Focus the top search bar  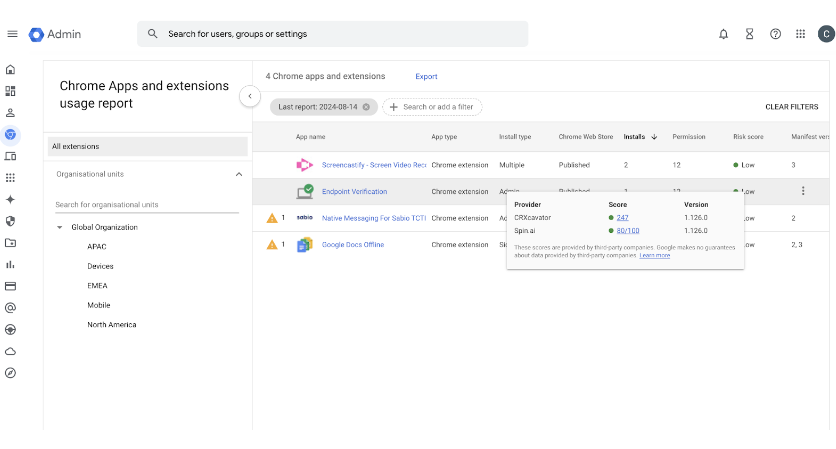333,34
